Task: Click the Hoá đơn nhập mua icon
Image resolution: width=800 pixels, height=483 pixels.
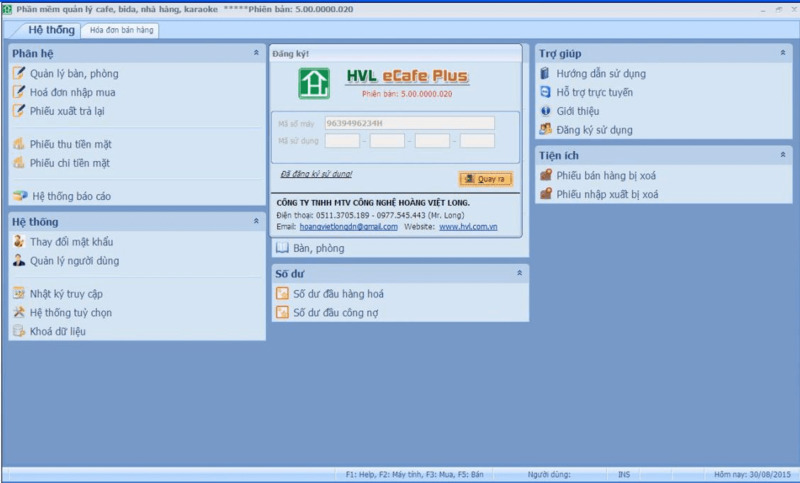Action: (x=19, y=92)
